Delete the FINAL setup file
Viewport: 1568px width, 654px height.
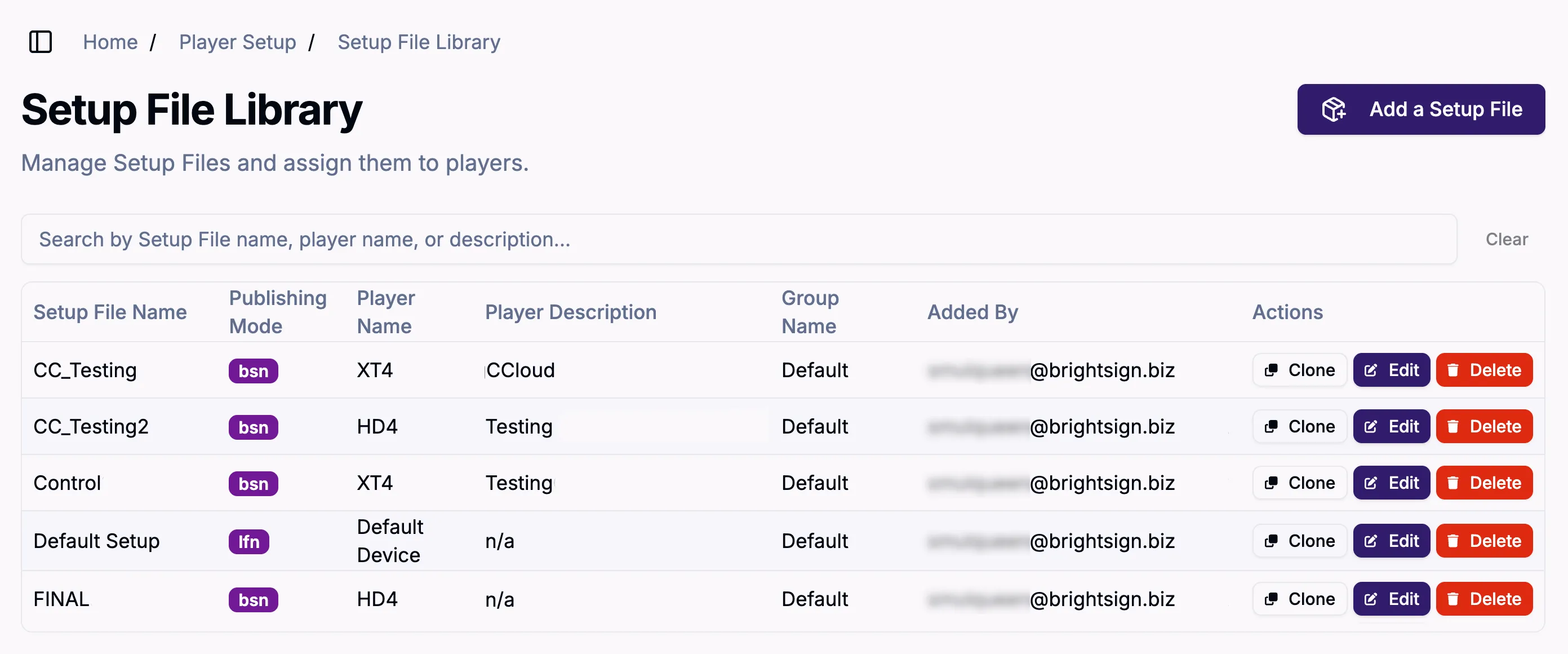click(1484, 599)
